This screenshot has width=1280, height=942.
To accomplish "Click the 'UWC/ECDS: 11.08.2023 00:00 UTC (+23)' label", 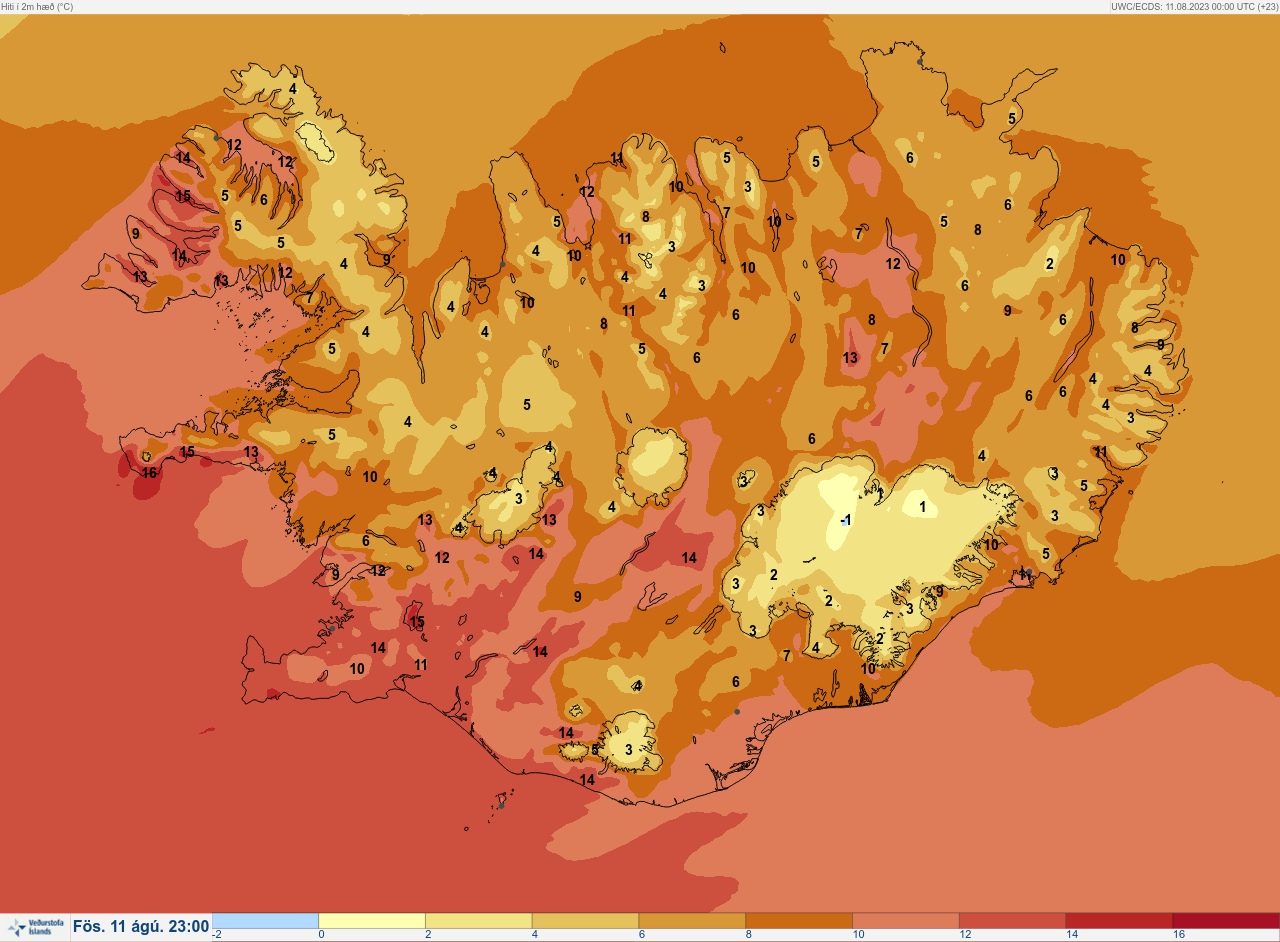I will (x=1194, y=6).
